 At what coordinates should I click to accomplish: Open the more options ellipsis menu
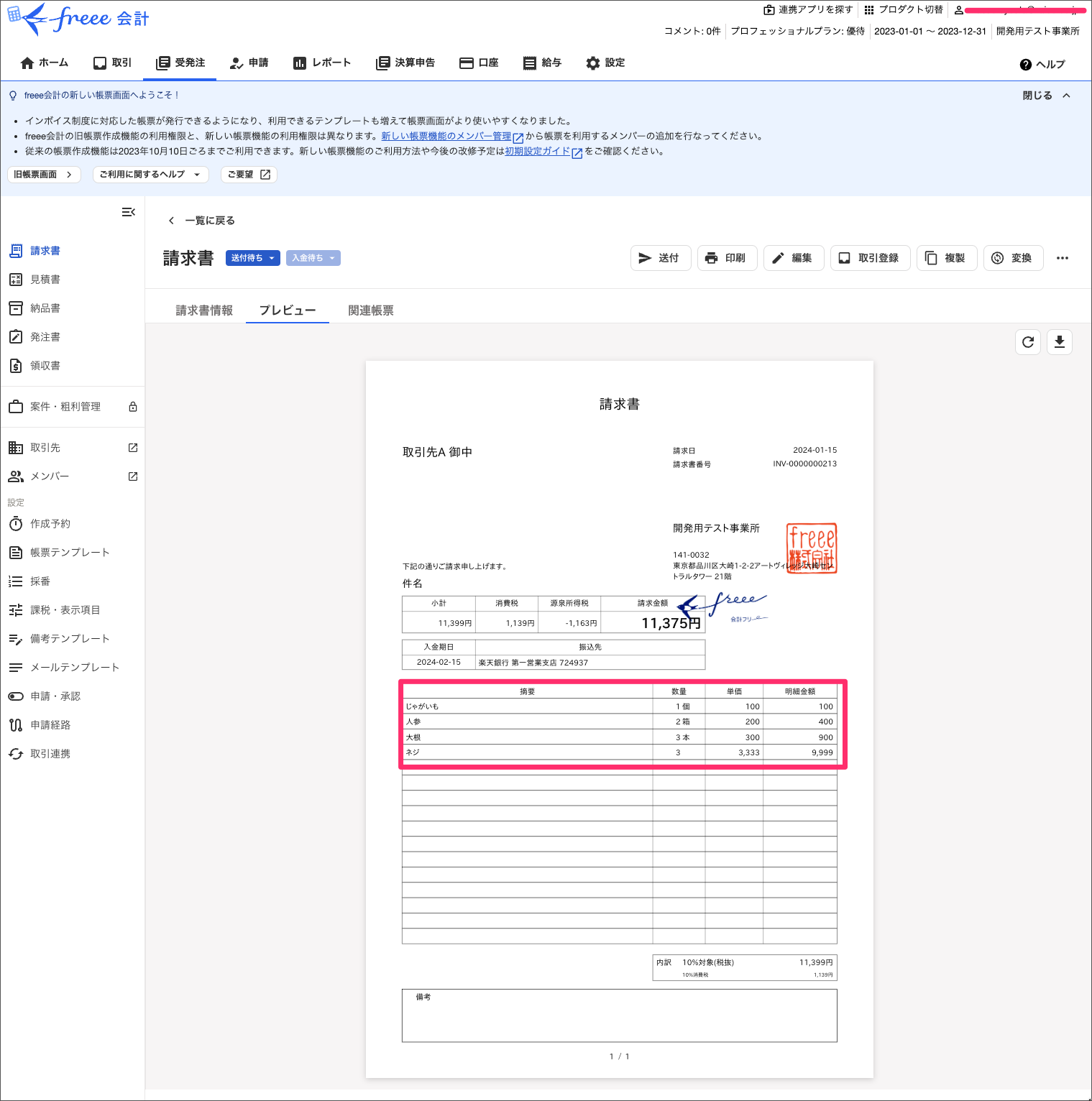click(1063, 258)
